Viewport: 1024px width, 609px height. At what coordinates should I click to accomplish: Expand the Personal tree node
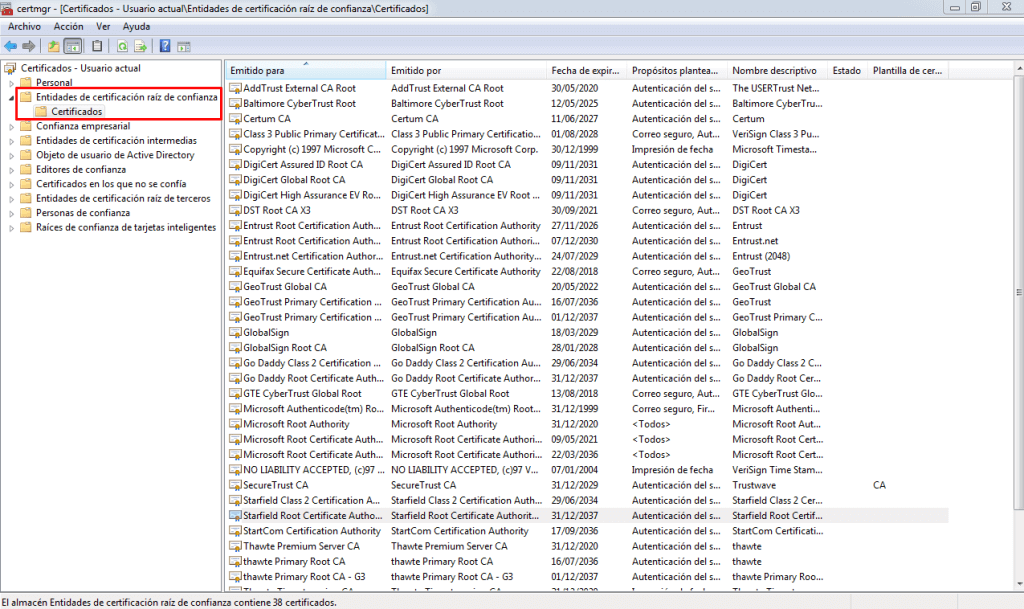pos(11,83)
